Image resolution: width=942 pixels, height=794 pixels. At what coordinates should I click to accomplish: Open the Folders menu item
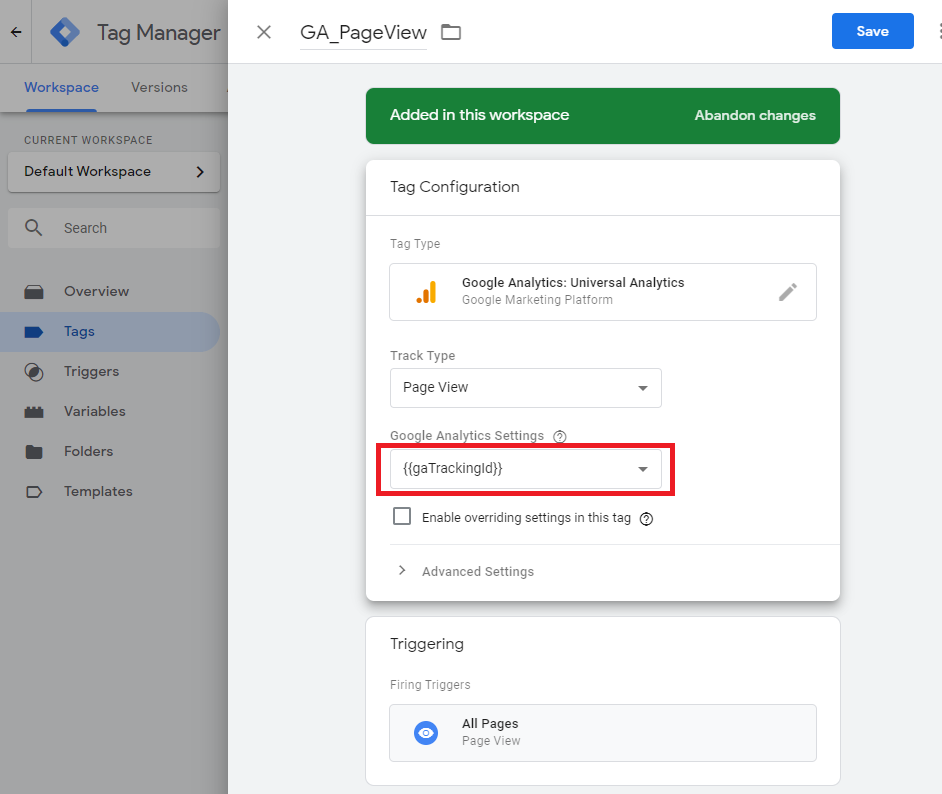coord(110,452)
